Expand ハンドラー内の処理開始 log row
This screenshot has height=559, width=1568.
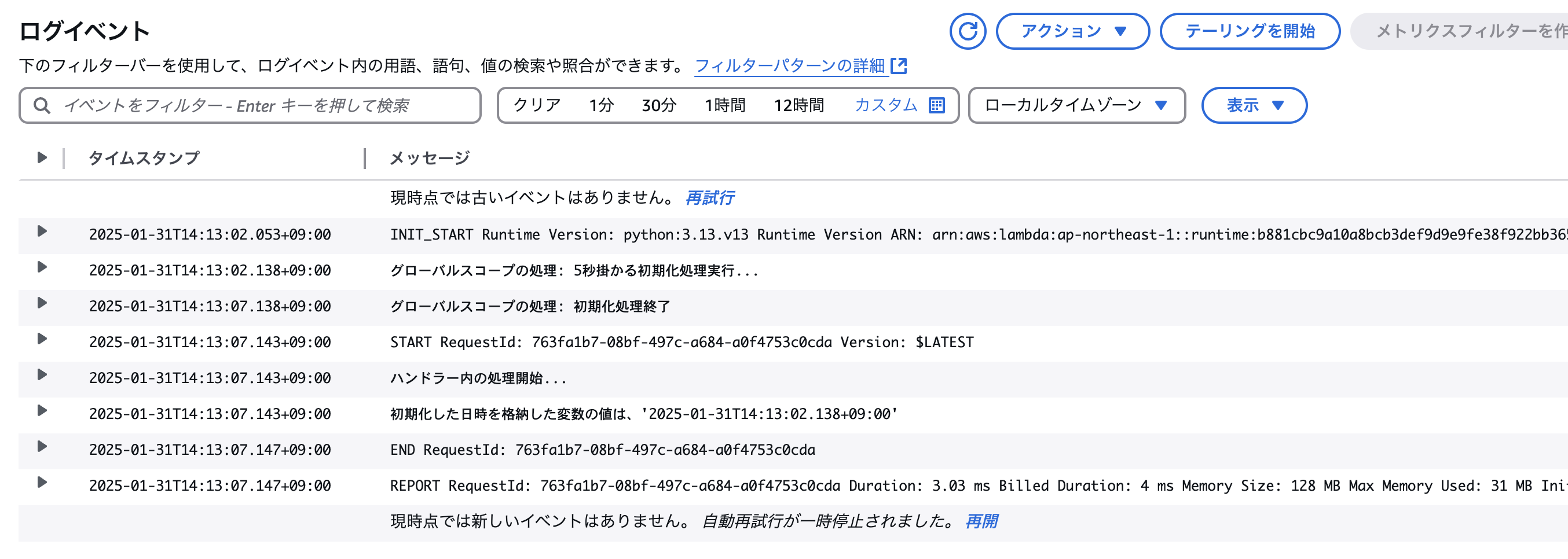[x=41, y=375]
